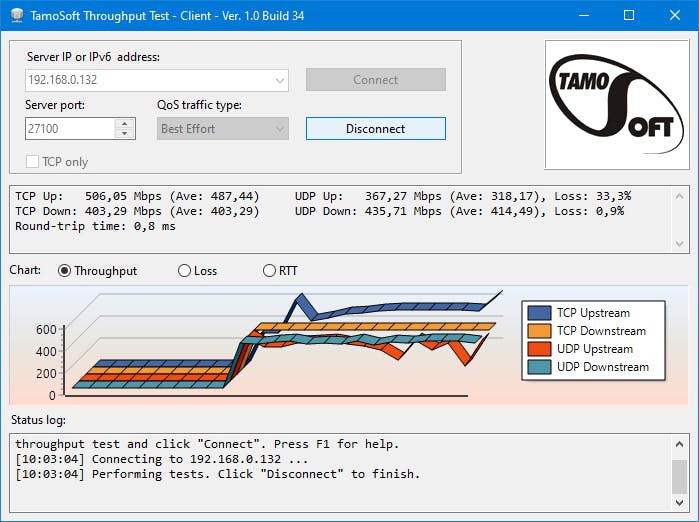Screen dimensions: 699x522
Task: Click the TamoSoft logo image
Action: pos(617,105)
